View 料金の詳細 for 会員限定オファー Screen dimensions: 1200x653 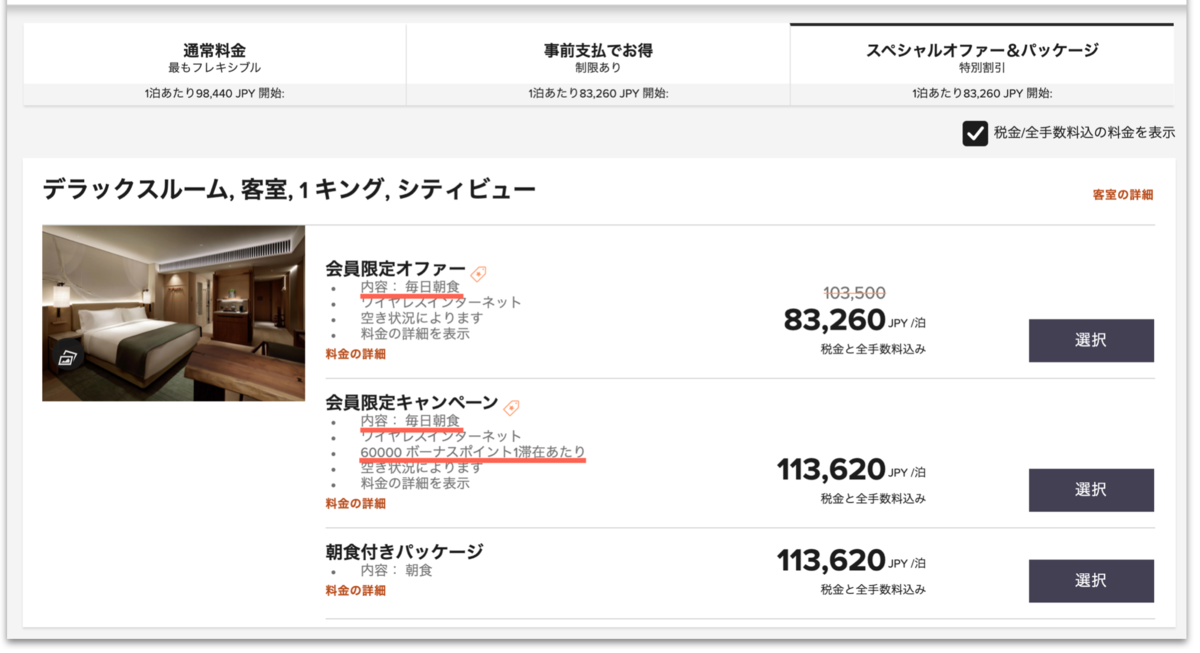click(x=355, y=354)
